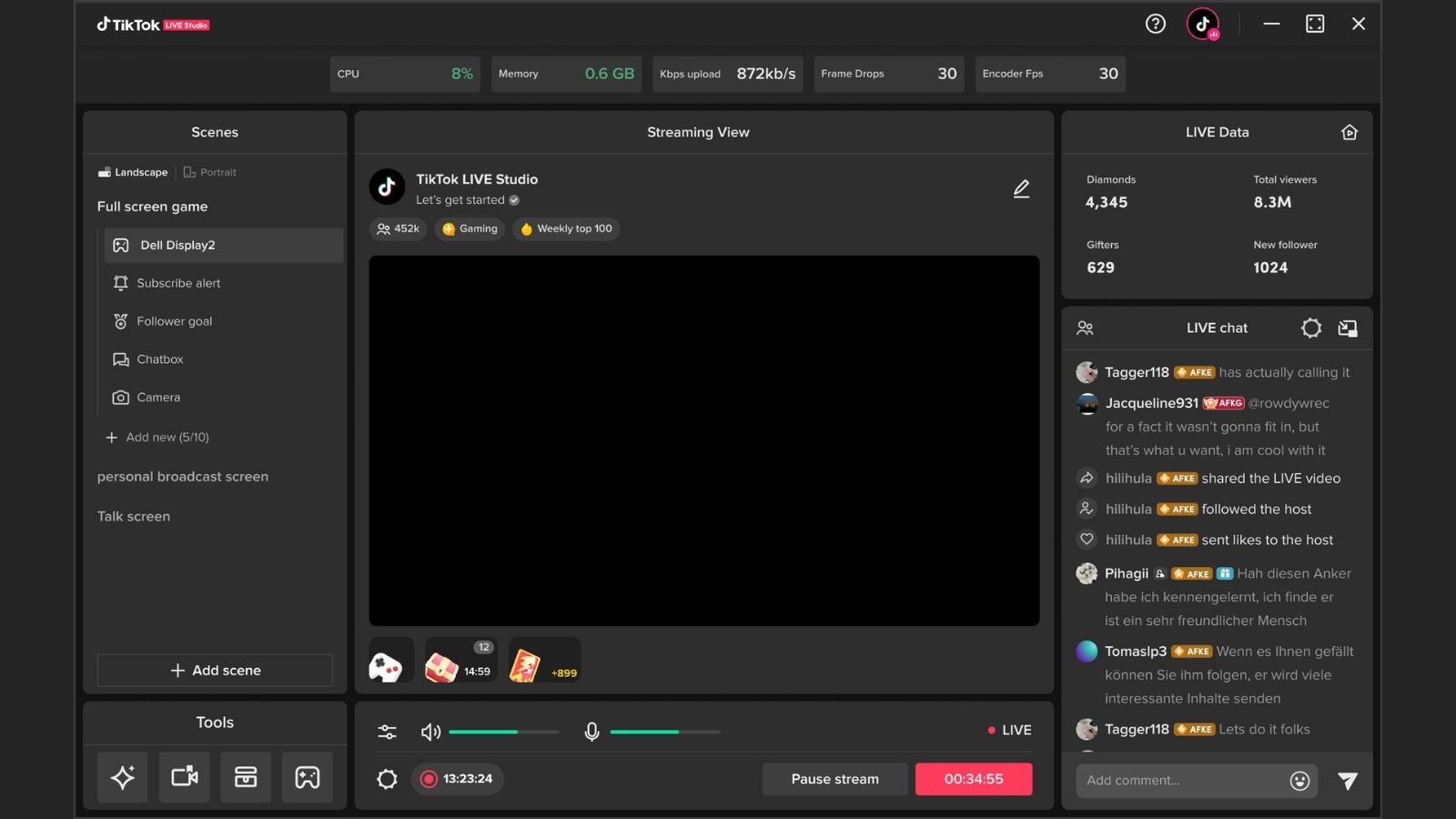
Task: Click the Add scene button
Action: (x=215, y=671)
